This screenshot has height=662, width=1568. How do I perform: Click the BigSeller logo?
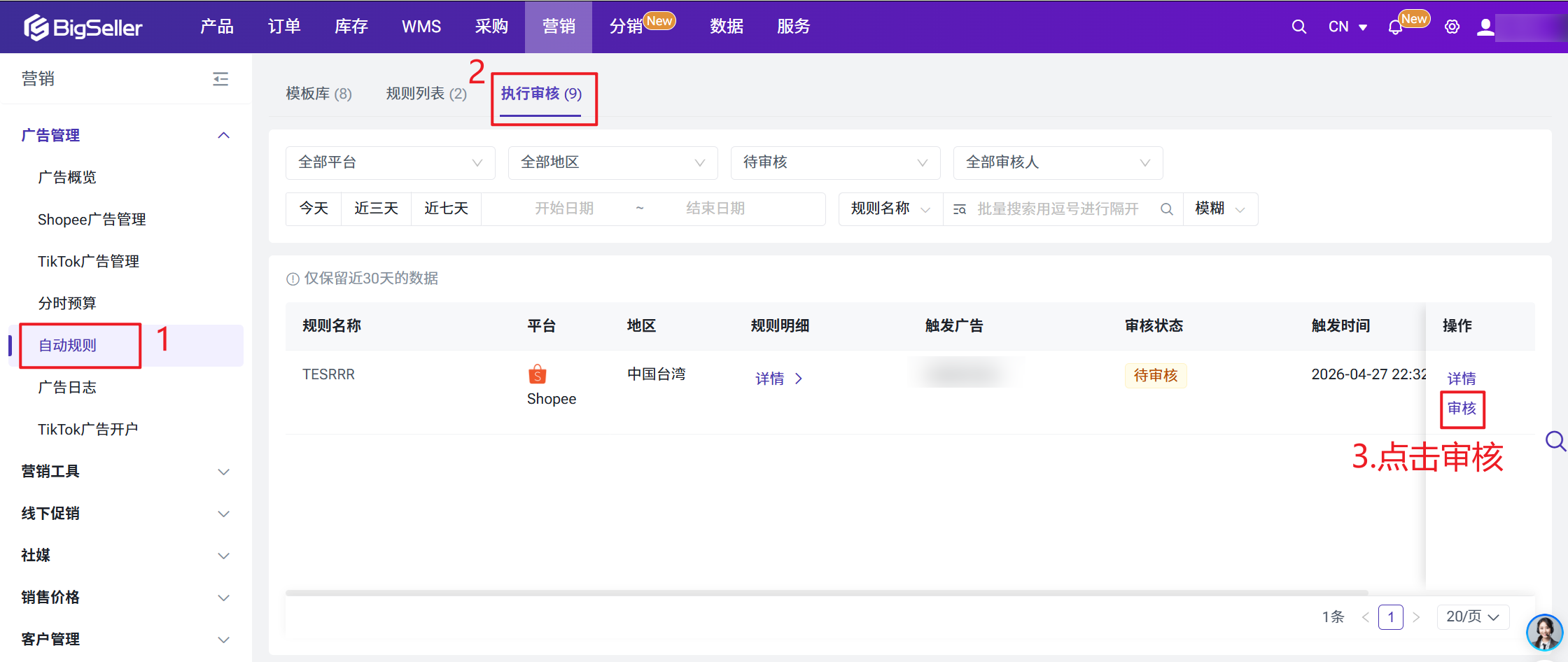83,27
